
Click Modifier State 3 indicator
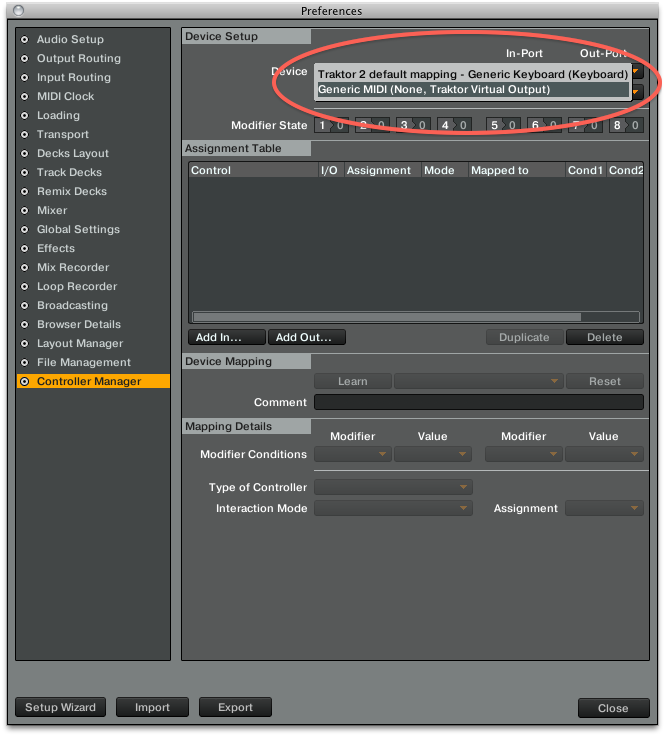[x=413, y=125]
